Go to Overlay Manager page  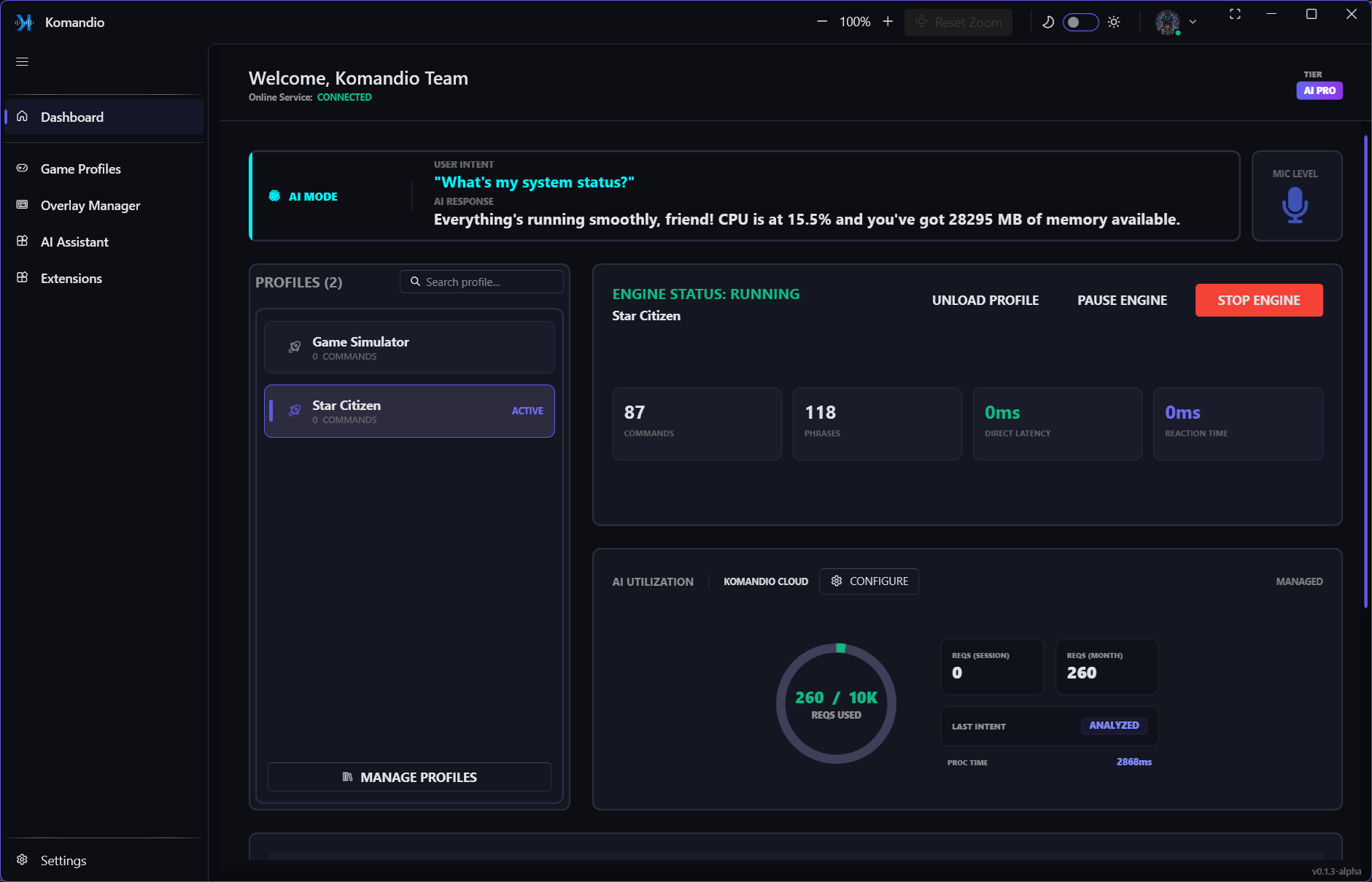(90, 206)
